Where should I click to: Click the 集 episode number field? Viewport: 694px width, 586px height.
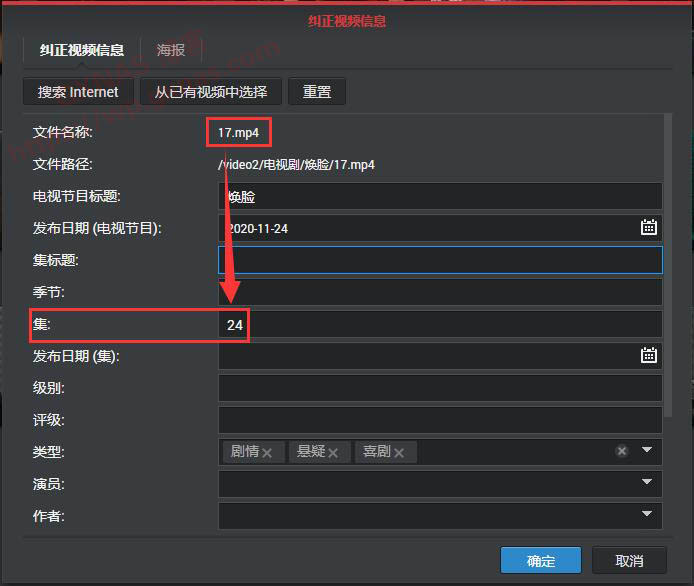coord(440,324)
